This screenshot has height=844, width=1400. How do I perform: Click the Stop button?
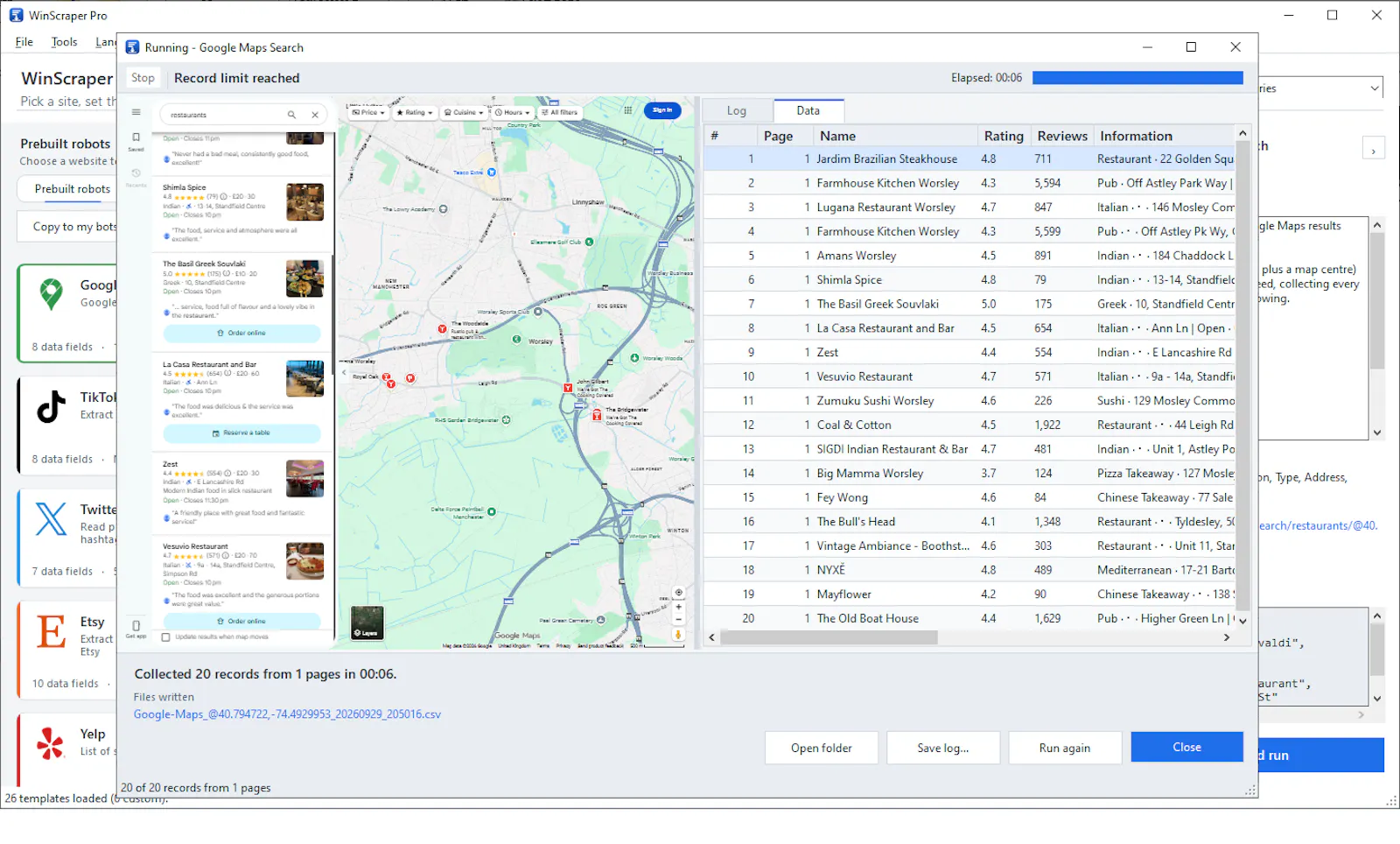[x=143, y=78]
